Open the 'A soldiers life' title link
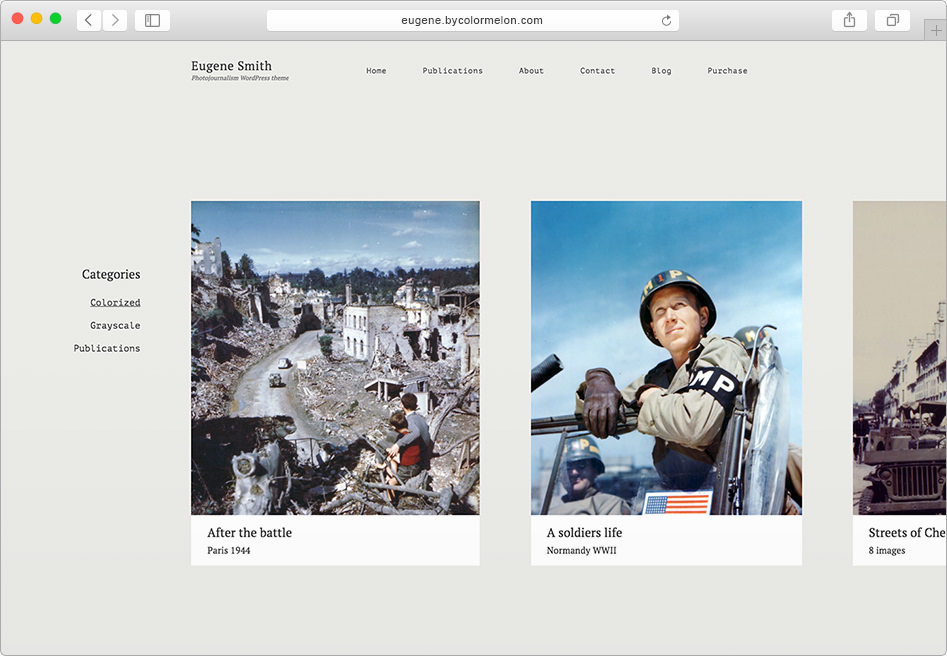 584,532
